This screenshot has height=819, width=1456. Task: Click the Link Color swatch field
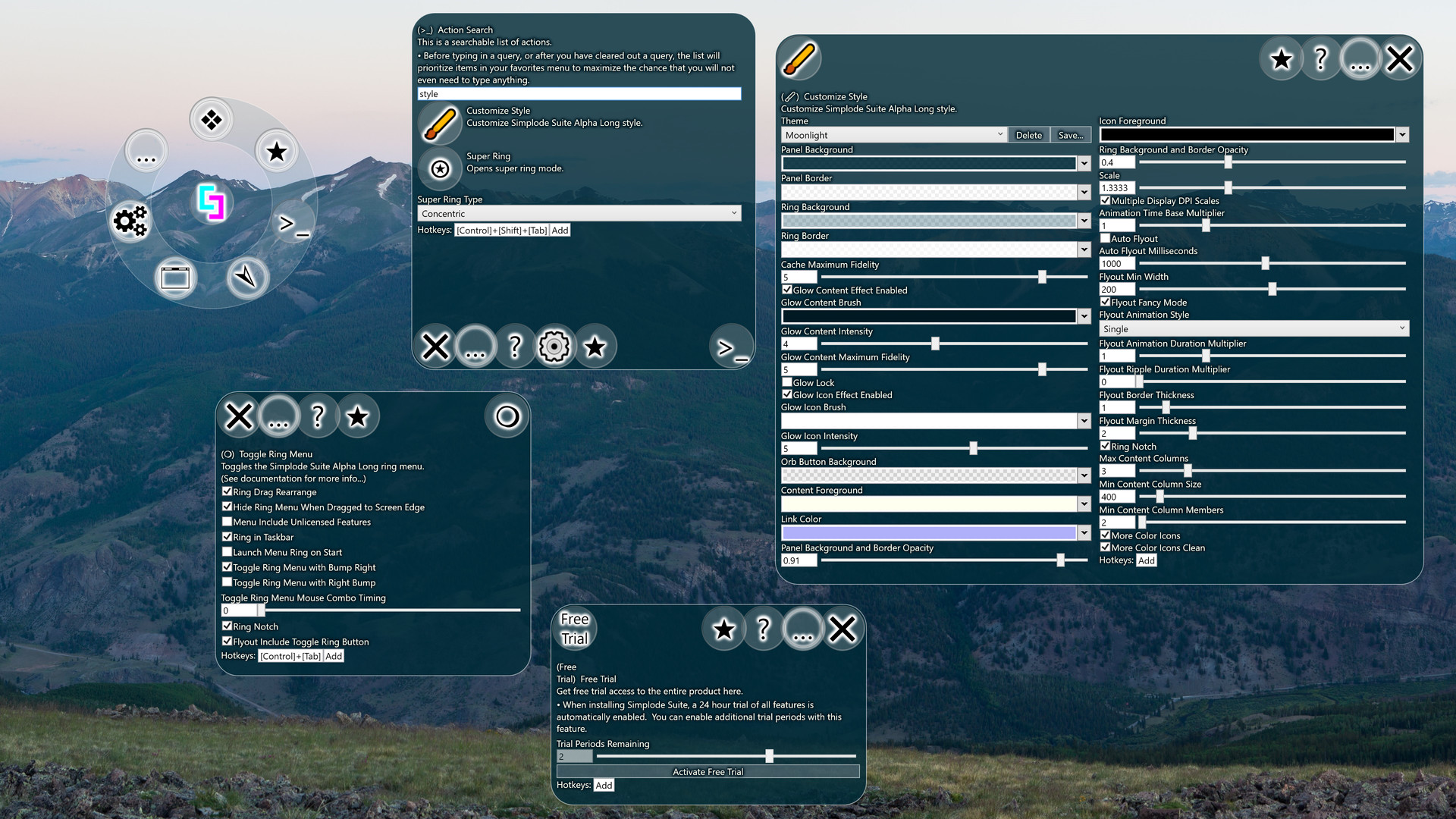click(928, 532)
